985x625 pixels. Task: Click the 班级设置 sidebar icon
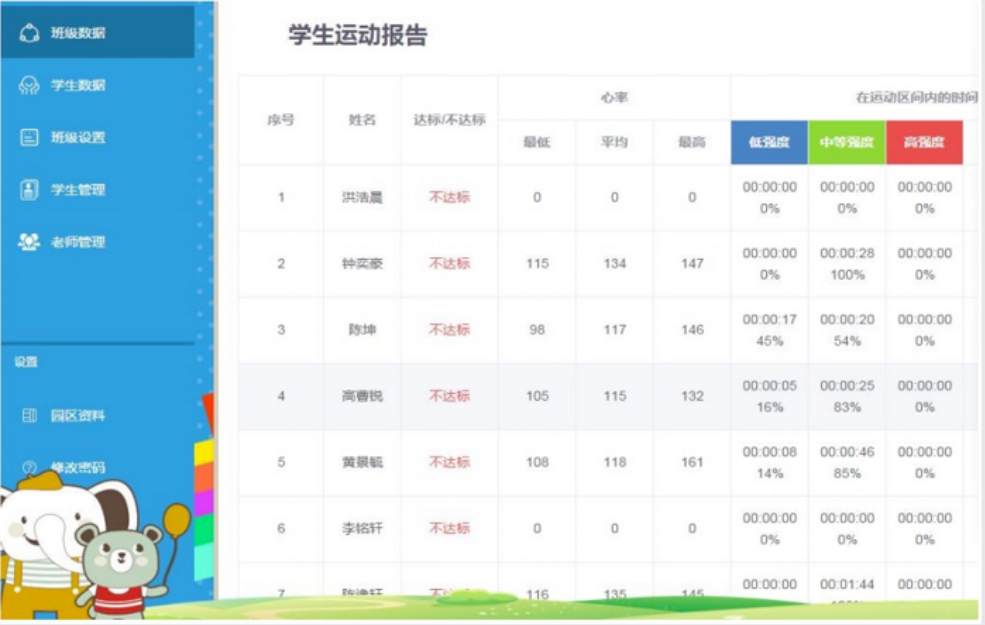coord(30,138)
